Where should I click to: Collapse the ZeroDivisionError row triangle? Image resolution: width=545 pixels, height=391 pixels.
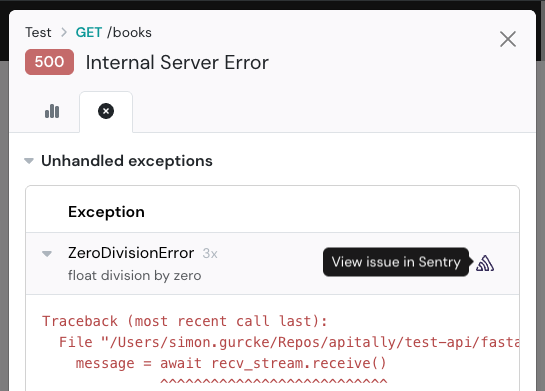click(x=47, y=254)
